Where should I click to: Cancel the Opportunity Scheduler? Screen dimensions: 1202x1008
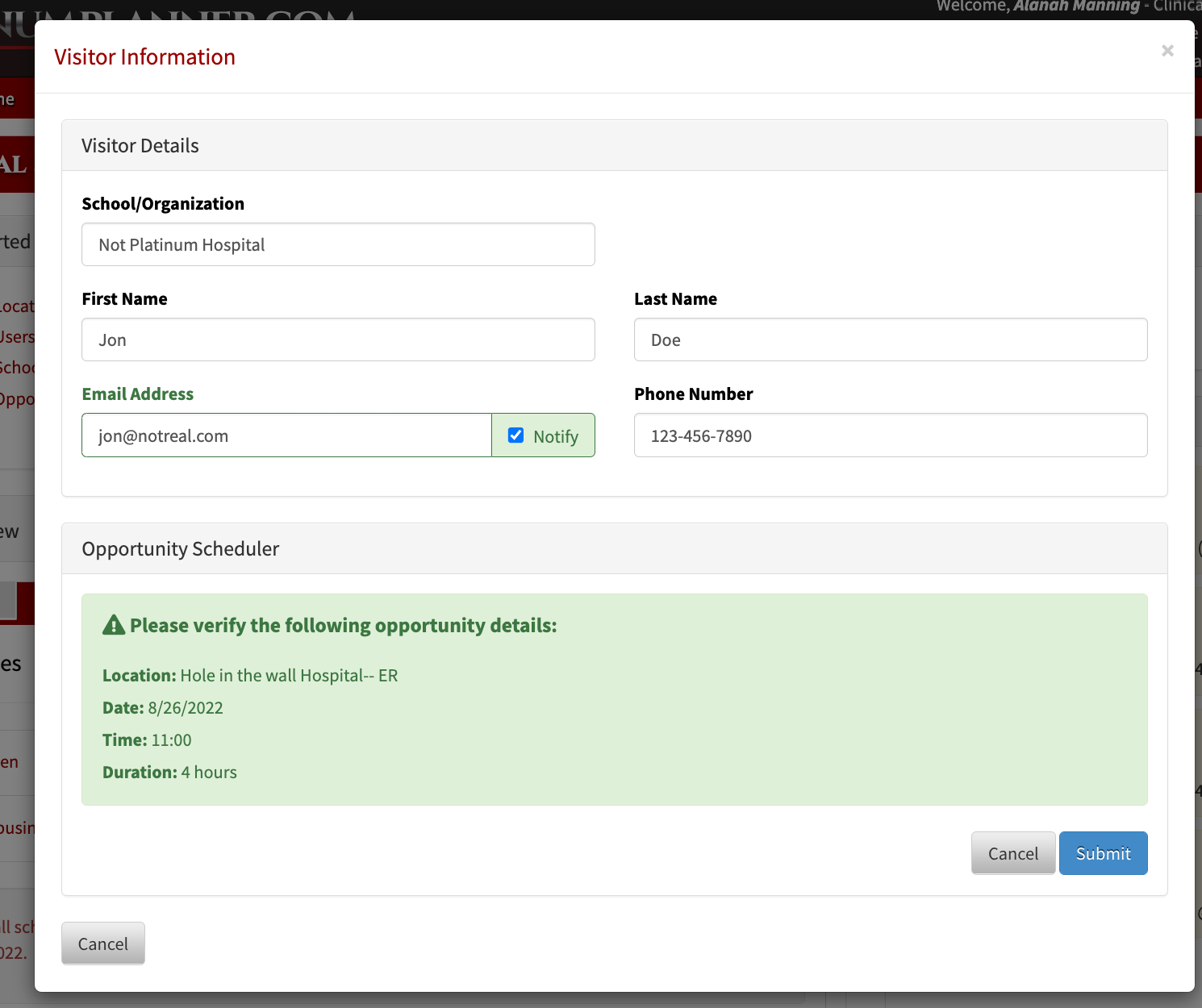[1013, 852]
